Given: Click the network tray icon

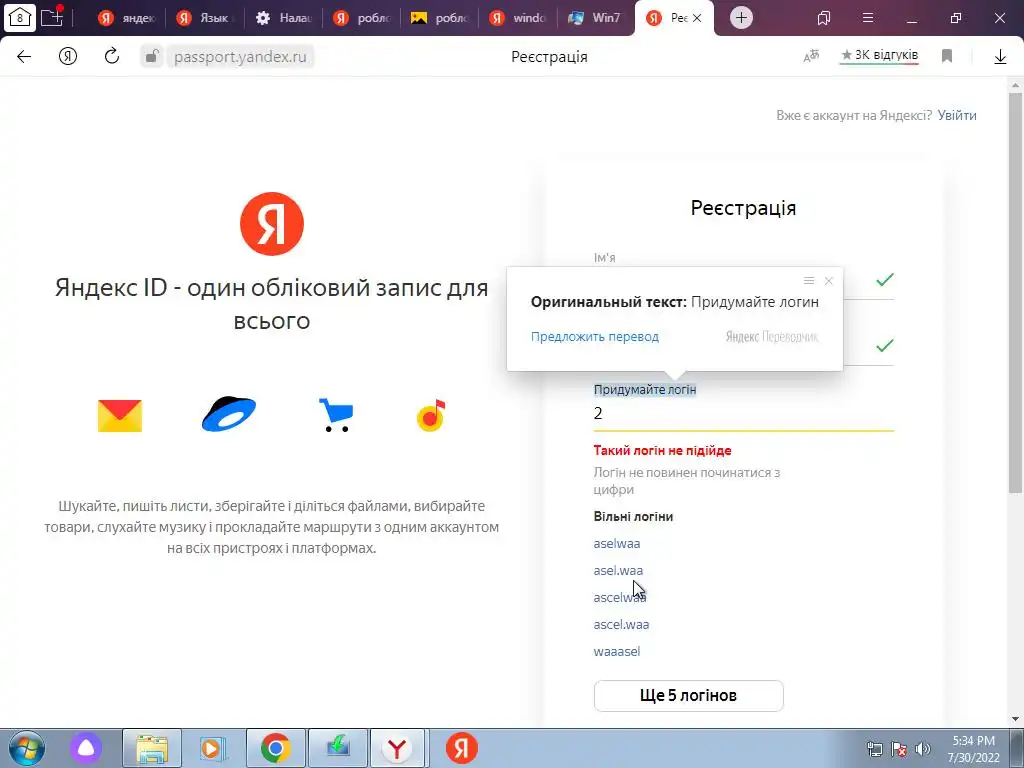Looking at the screenshot, I should tap(874, 749).
